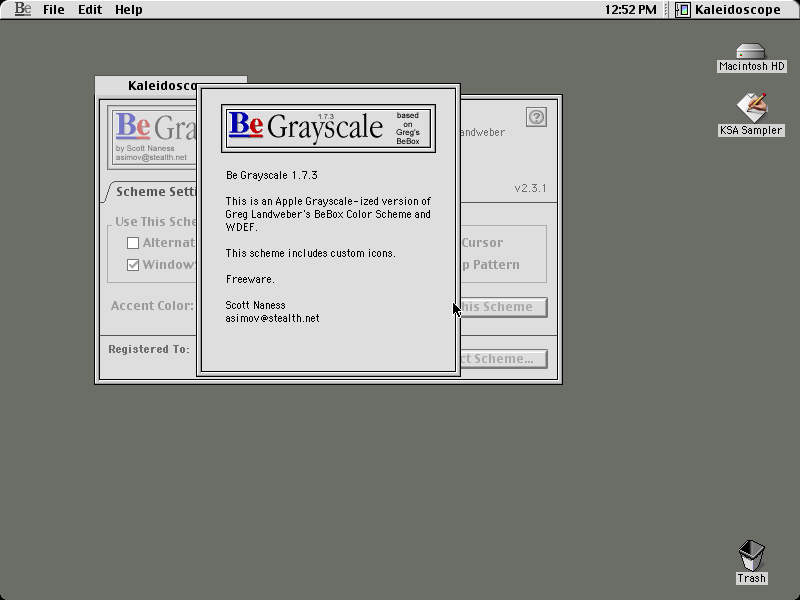Click the 'Freeware.' text
This screenshot has width=800, height=600.
(x=250, y=279)
